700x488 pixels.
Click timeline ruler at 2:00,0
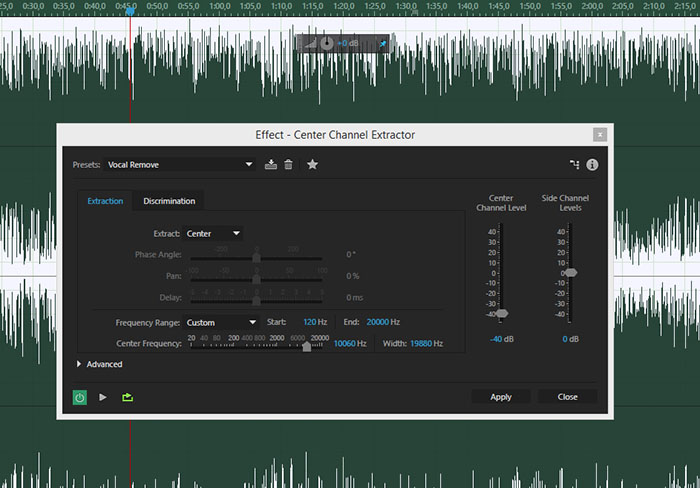[592, 6]
